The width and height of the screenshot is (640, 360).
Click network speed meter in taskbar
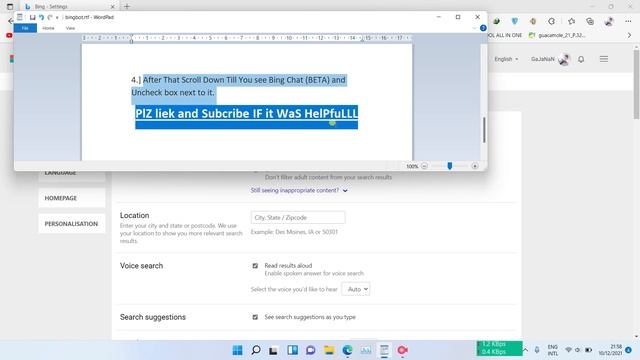pyautogui.click(x=499, y=348)
